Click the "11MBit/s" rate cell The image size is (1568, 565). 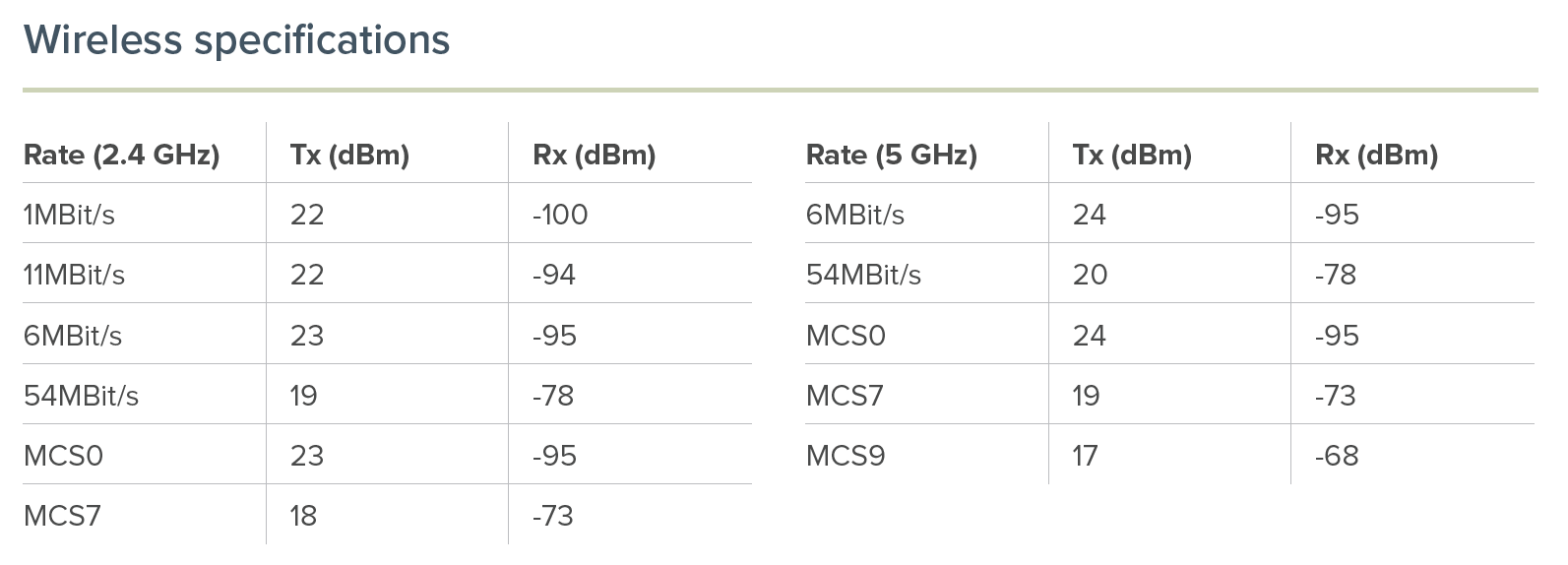pos(74,275)
